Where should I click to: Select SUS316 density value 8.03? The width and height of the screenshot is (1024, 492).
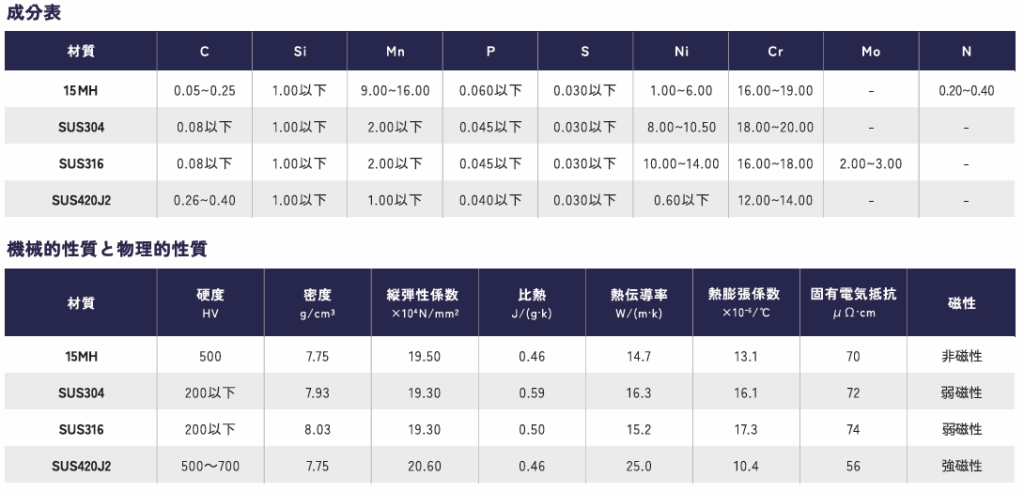click(317, 430)
